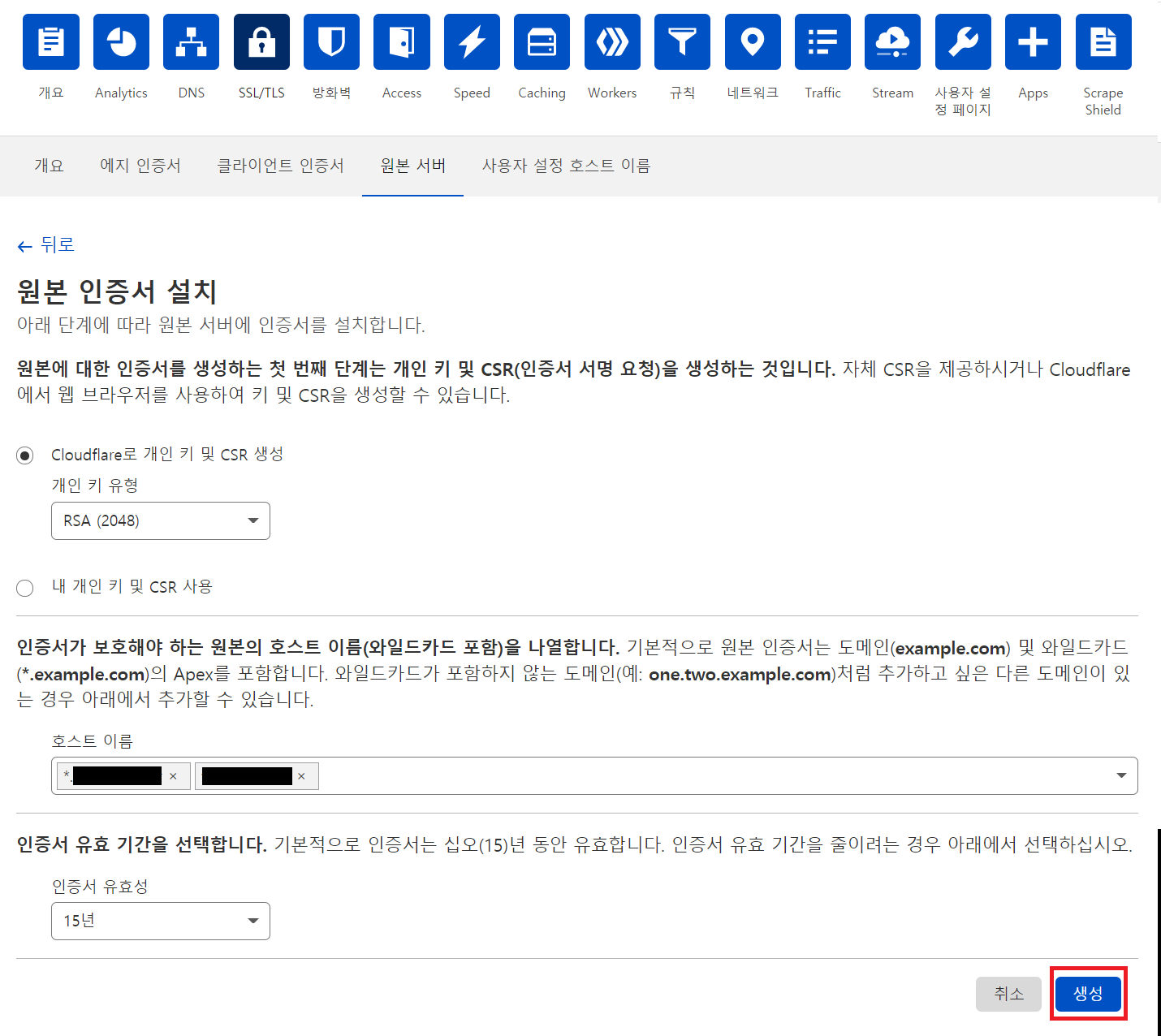Open the Caching drive icon
This screenshot has width=1161, height=1036.
pos(542,41)
